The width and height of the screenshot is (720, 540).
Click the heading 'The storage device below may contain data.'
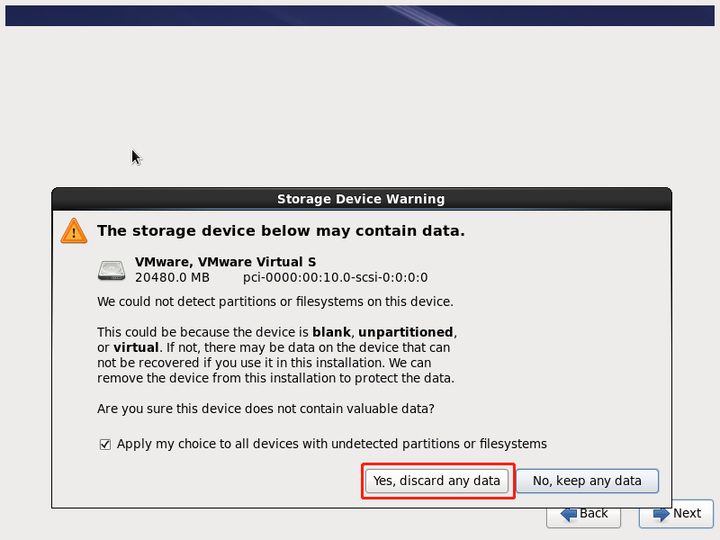point(281,231)
